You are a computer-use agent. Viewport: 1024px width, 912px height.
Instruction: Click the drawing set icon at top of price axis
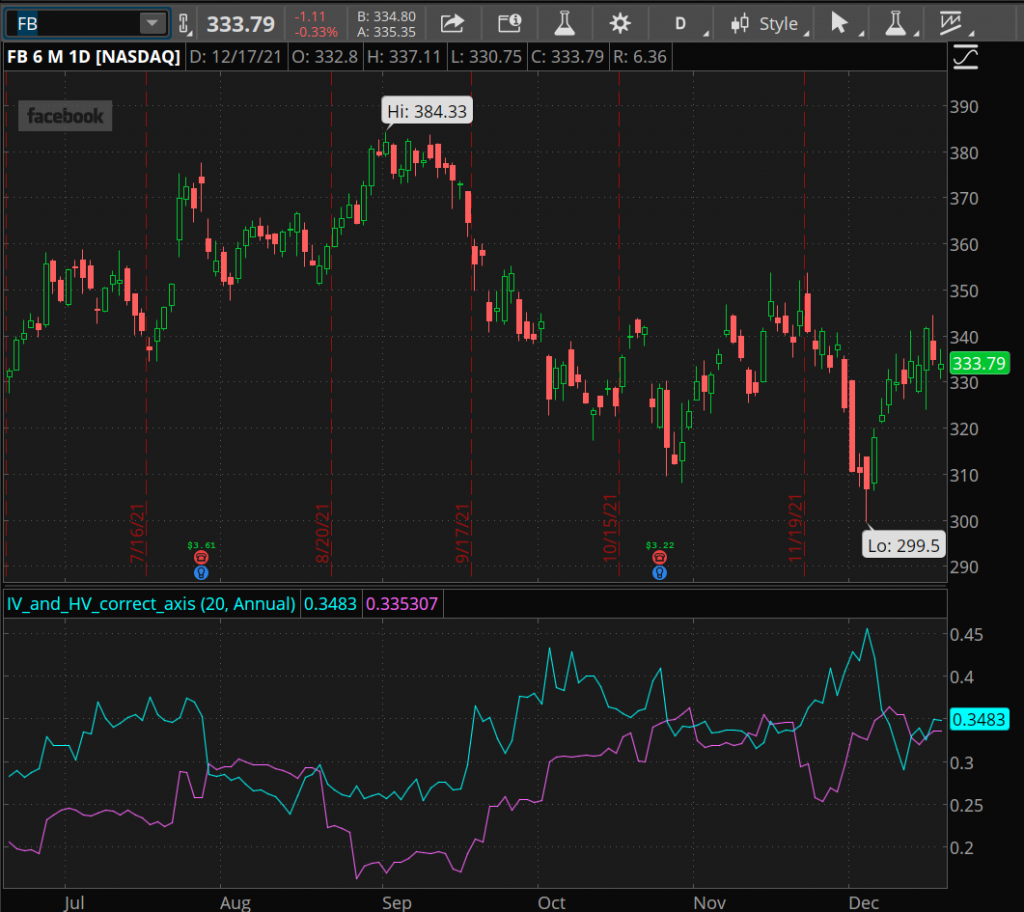point(965,57)
